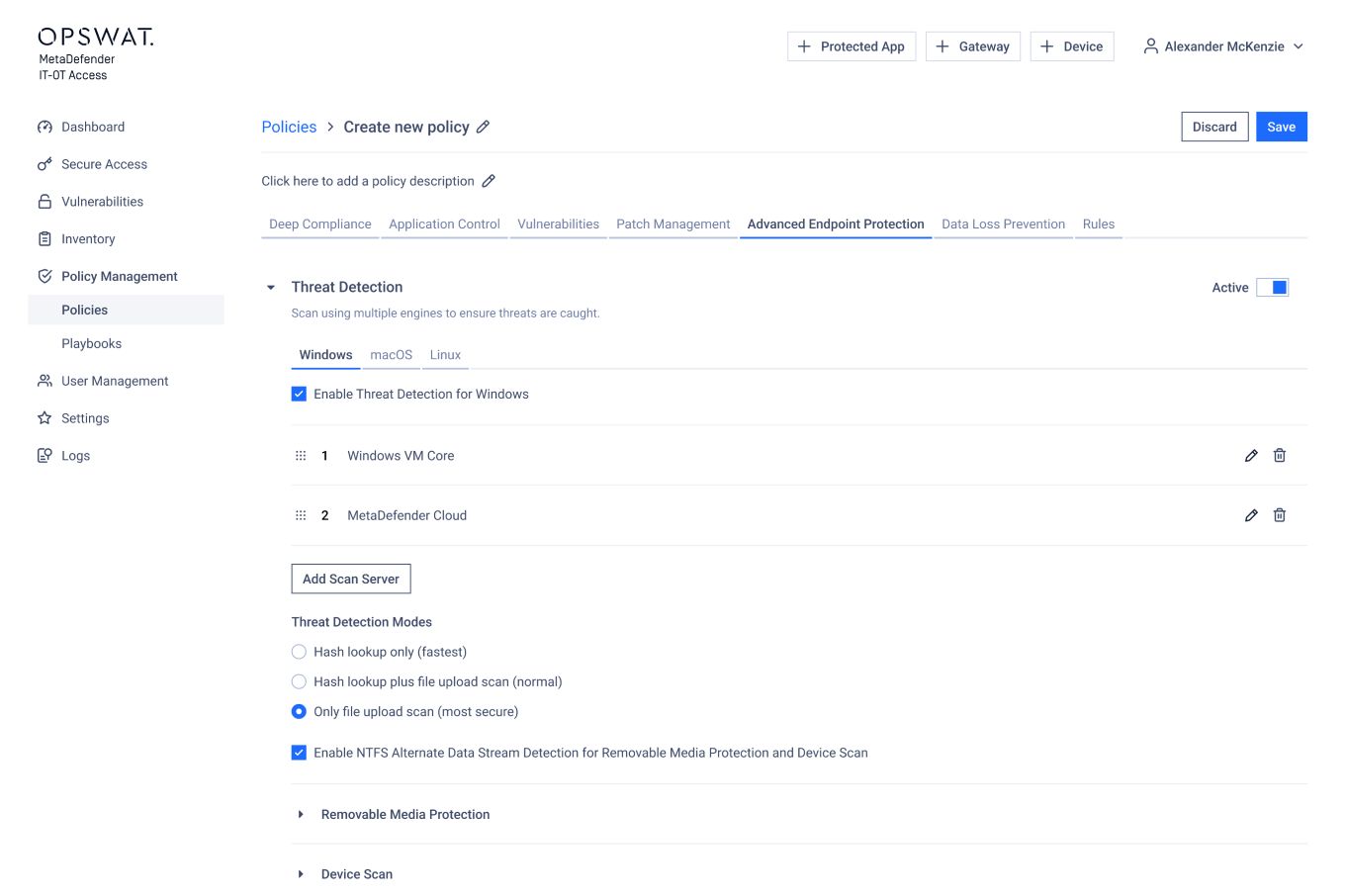Screen dimensions: 1345x896
Task: Click the Device button
Action: (x=1072, y=46)
